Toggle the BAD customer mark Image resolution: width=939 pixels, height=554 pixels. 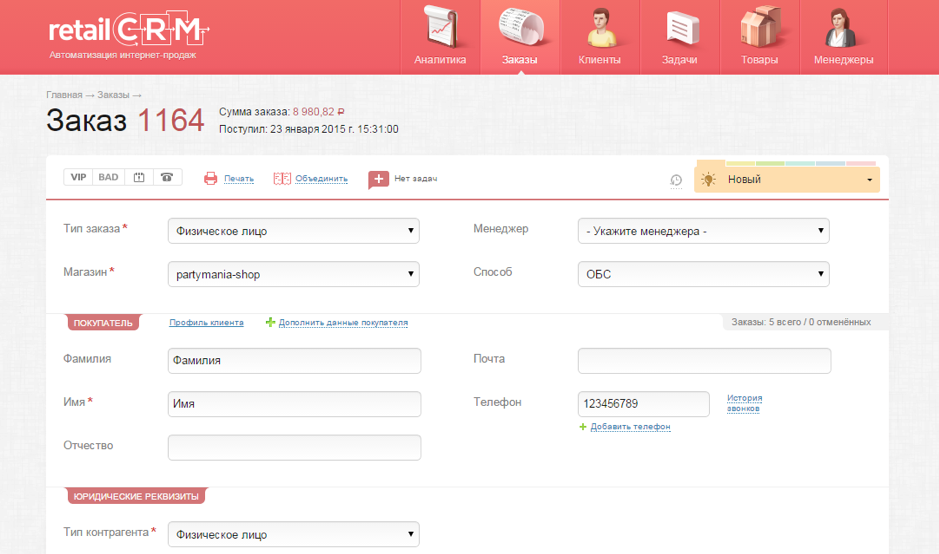(x=108, y=177)
